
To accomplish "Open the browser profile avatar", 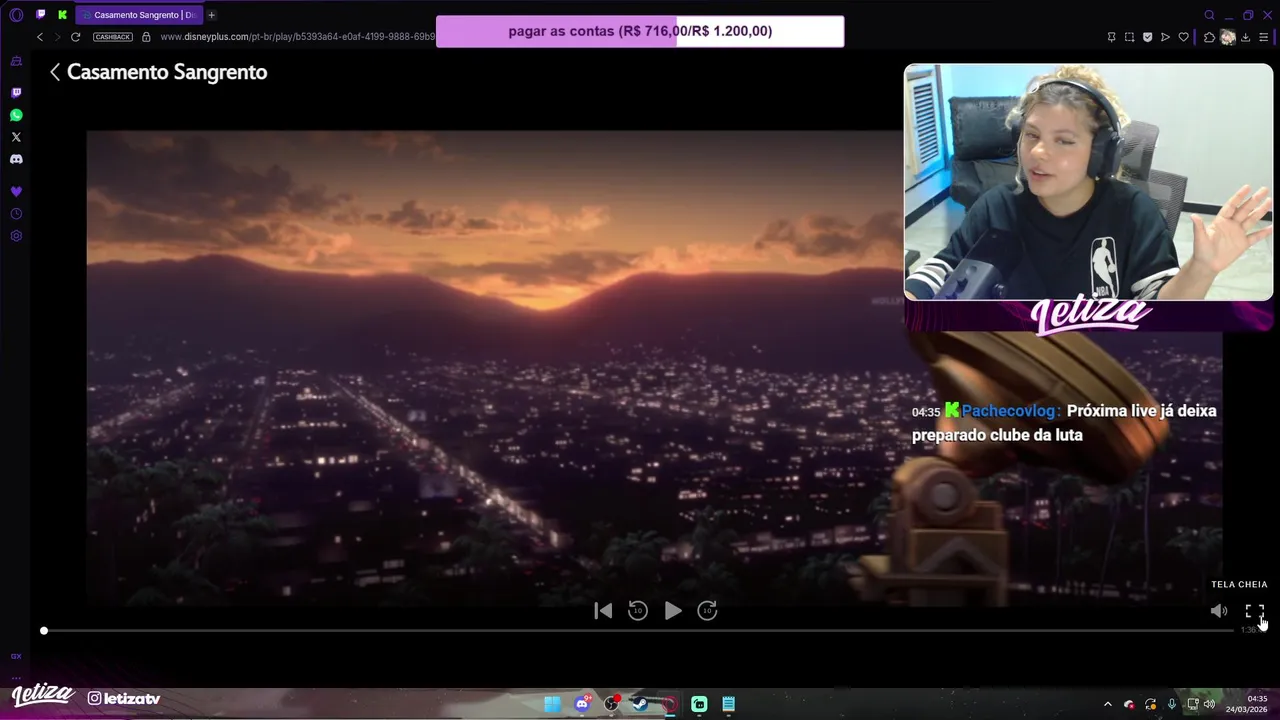I will click(x=1227, y=37).
